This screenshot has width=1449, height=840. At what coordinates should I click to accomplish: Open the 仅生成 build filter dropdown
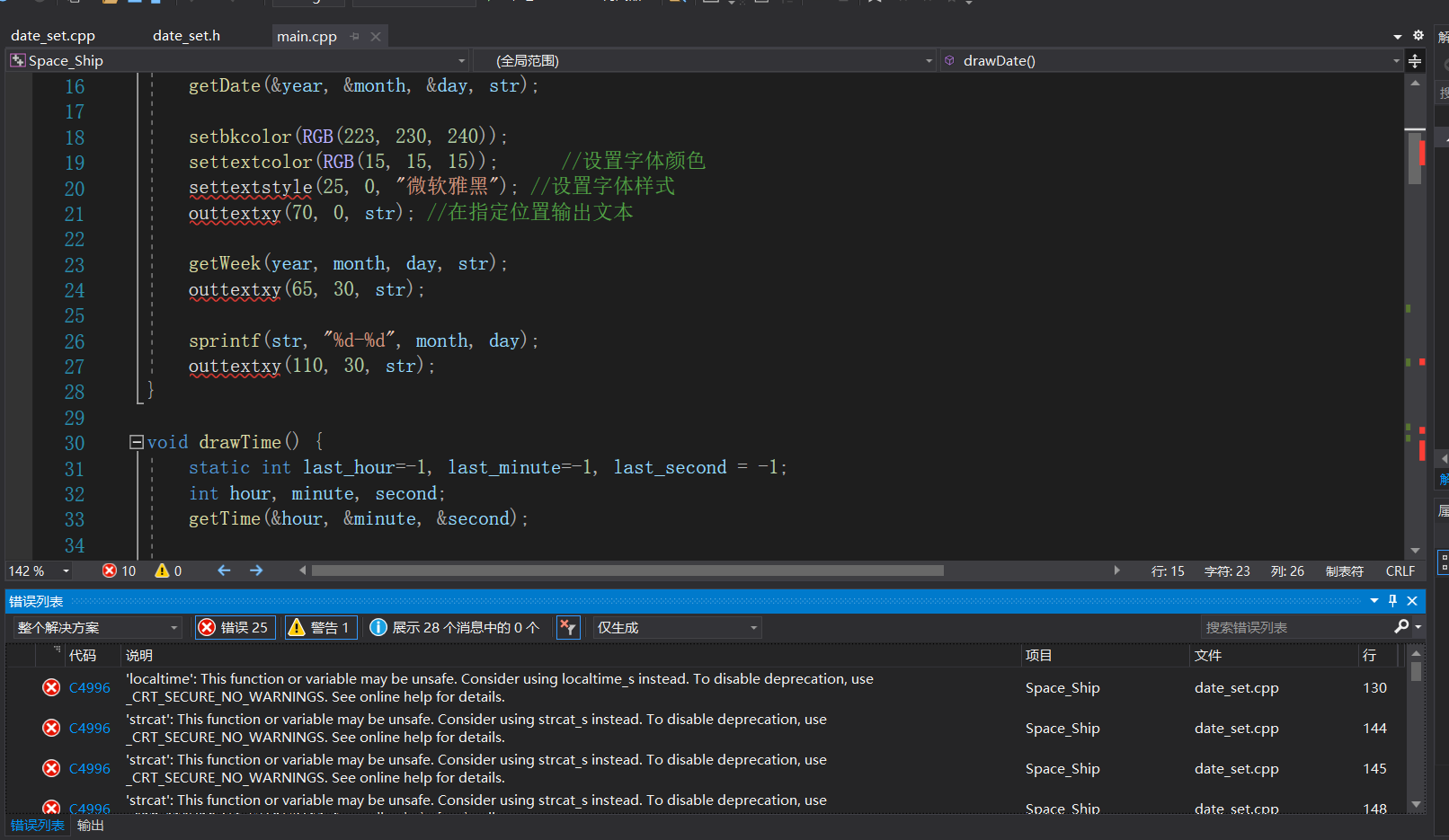(x=677, y=627)
